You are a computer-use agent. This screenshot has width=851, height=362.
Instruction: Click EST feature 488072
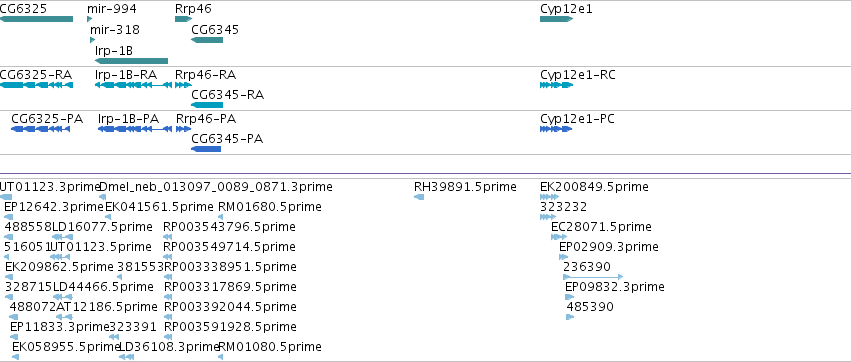point(33,307)
